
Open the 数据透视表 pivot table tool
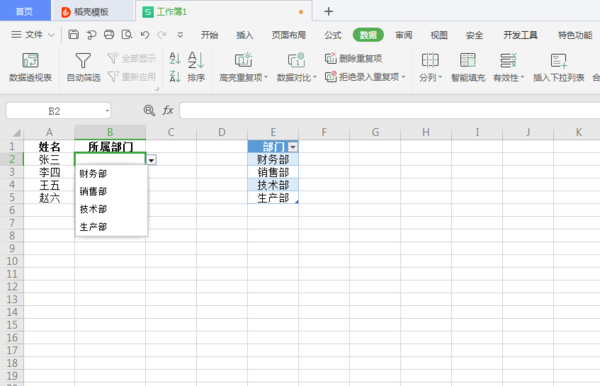30,67
